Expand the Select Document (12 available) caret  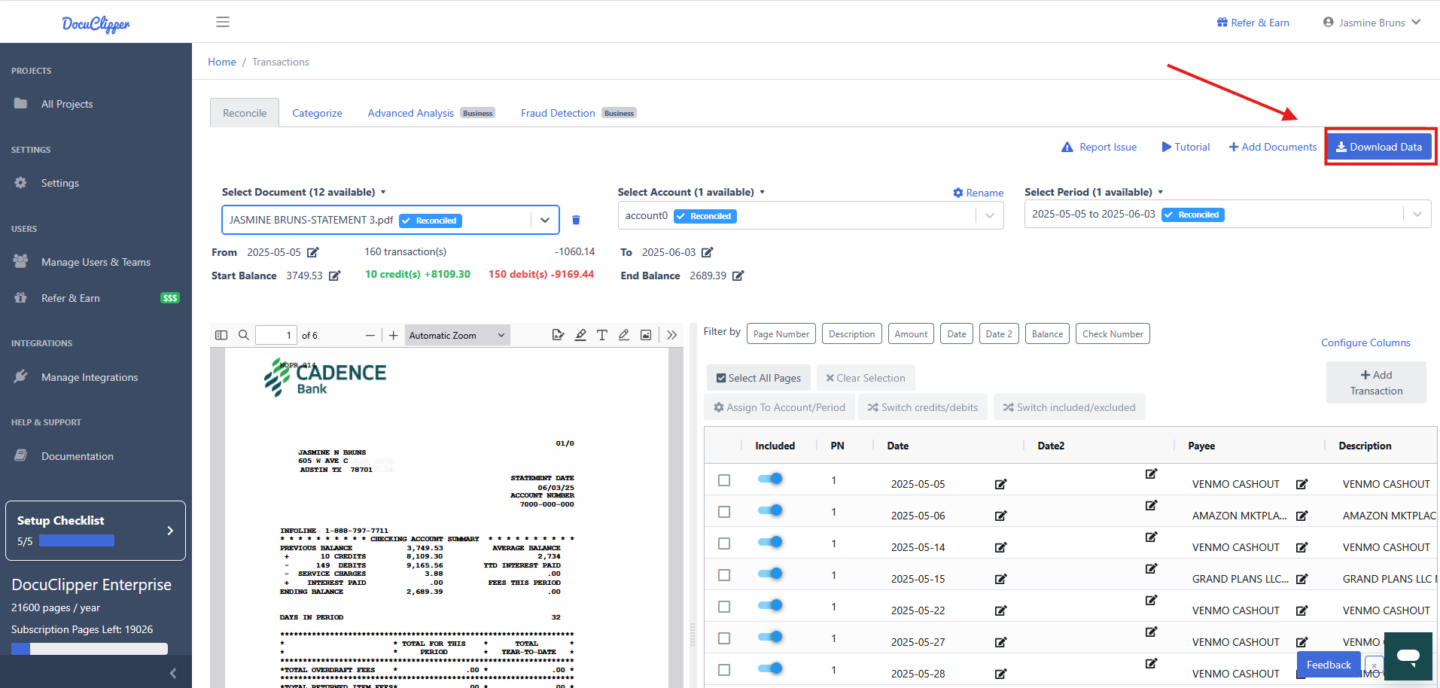click(x=383, y=192)
